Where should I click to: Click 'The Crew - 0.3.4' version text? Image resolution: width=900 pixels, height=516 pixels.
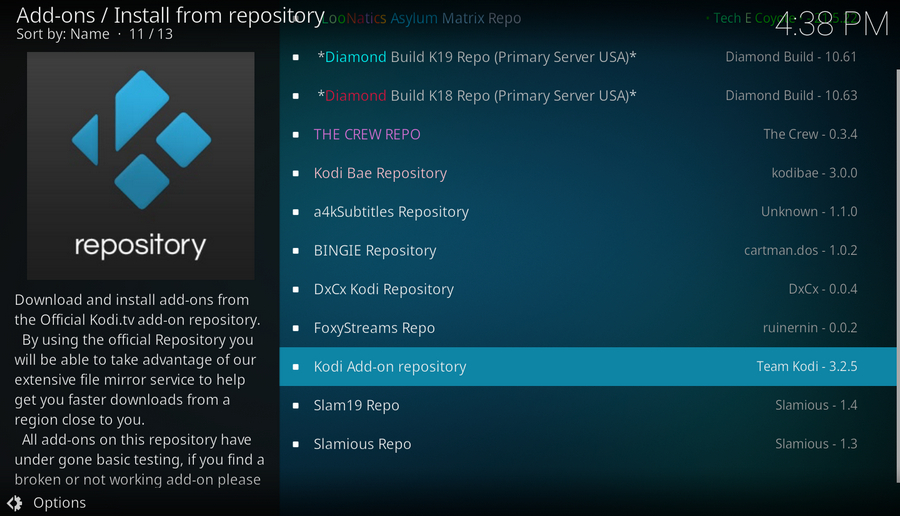click(x=810, y=134)
